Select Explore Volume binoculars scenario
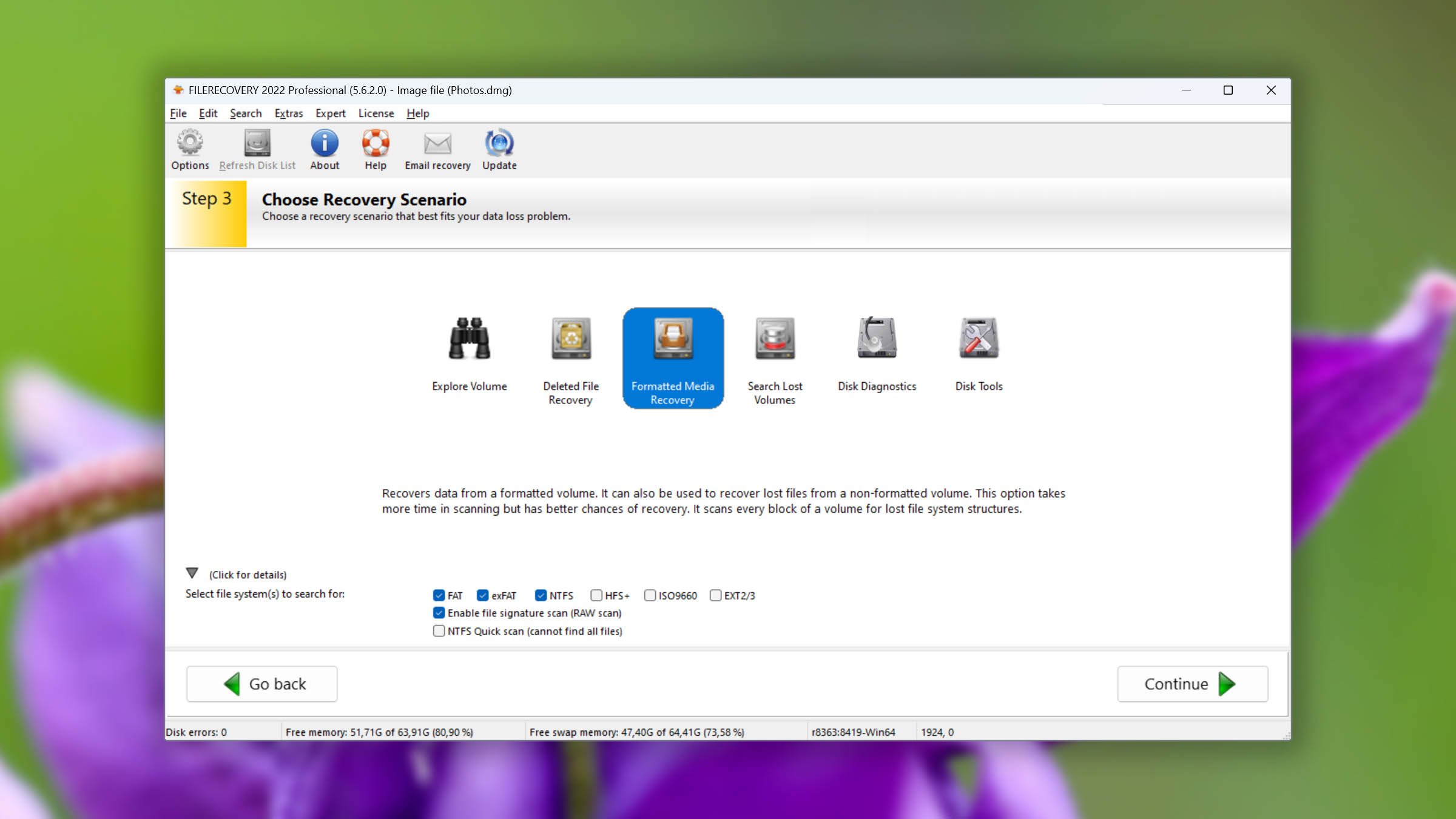 469,358
